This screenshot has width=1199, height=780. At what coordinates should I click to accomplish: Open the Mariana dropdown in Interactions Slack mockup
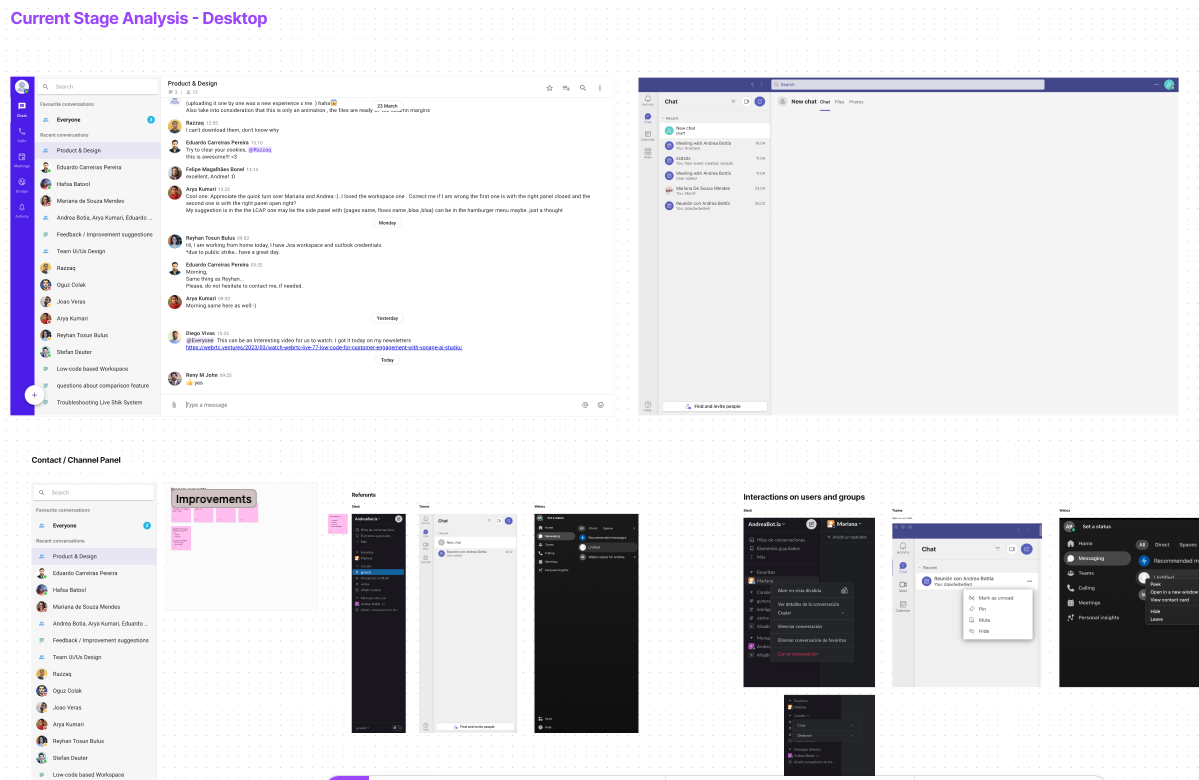pyautogui.click(x=847, y=524)
